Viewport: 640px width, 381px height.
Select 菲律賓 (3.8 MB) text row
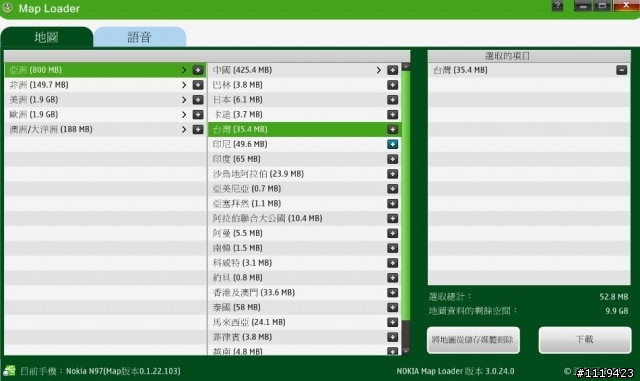(x=242, y=337)
